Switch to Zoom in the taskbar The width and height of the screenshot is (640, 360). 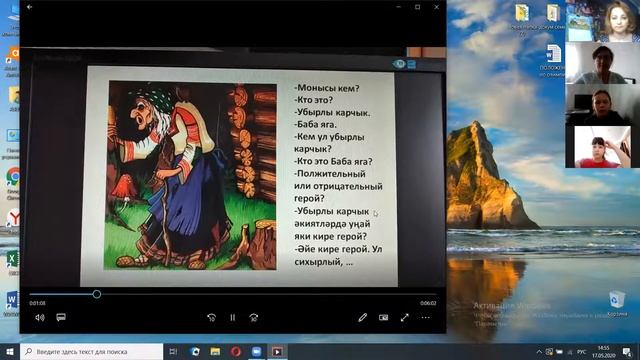tap(256, 351)
